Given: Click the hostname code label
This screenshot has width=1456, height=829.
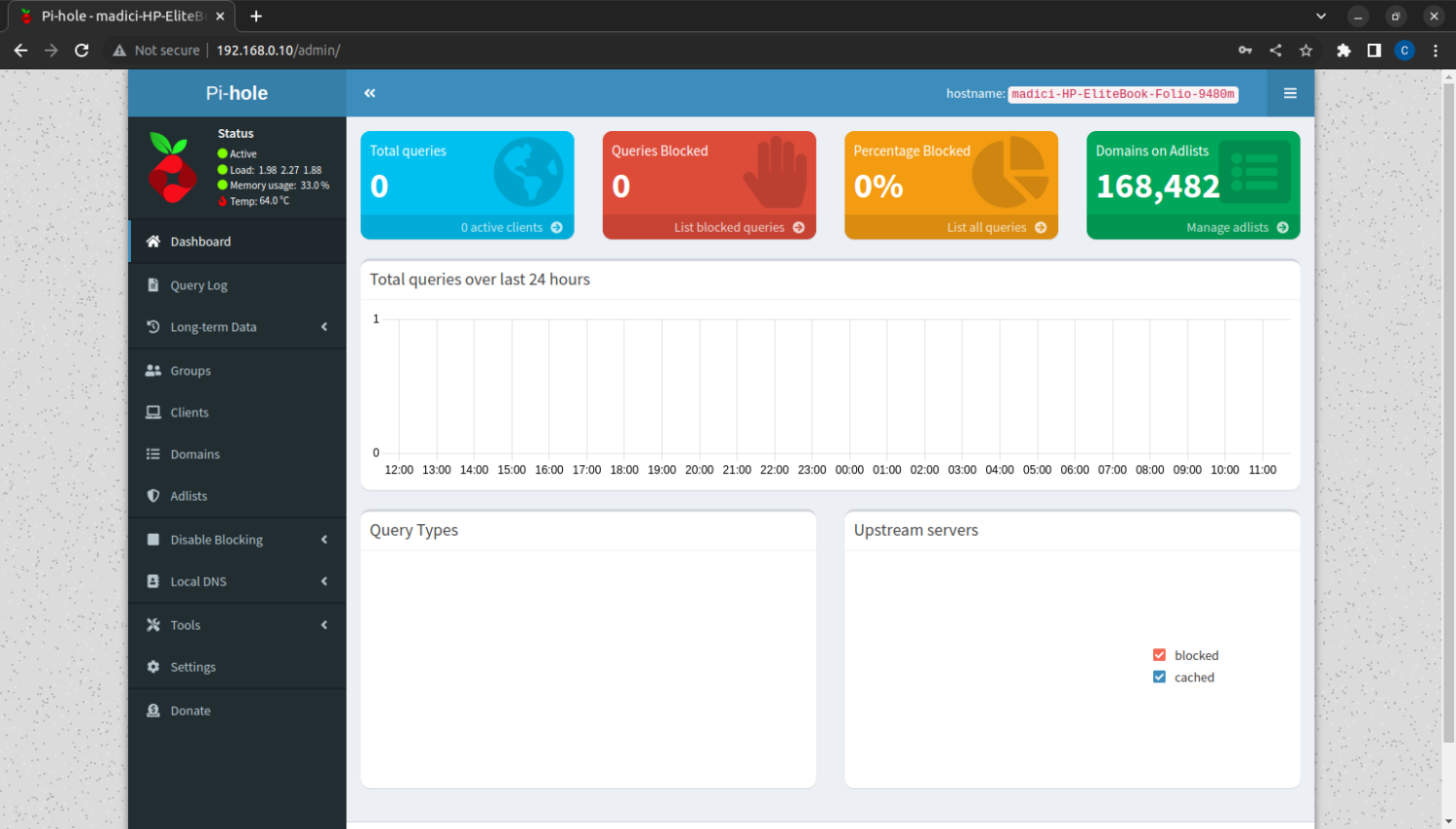Looking at the screenshot, I should pyautogui.click(x=1123, y=94).
